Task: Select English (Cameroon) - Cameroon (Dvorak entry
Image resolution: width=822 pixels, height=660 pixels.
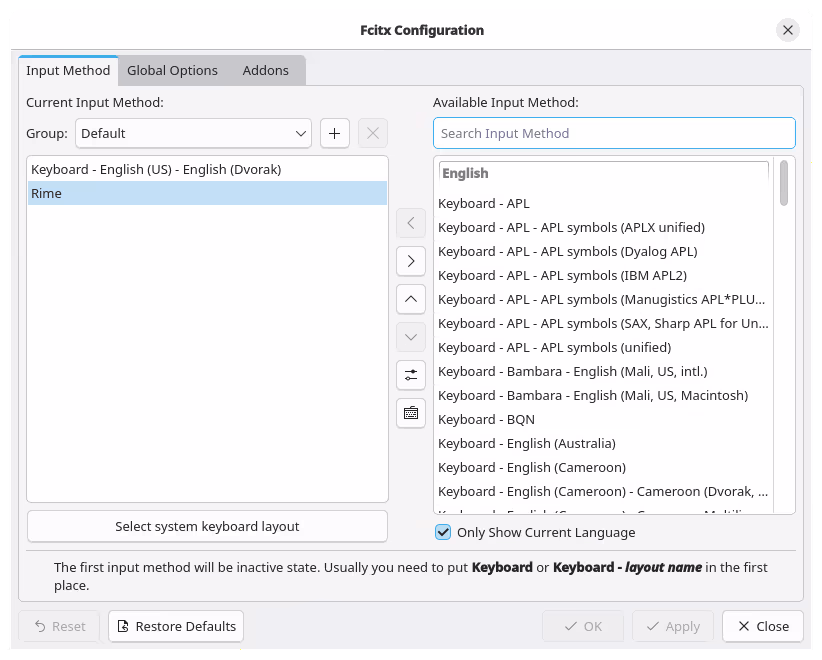Action: pyautogui.click(x=603, y=492)
